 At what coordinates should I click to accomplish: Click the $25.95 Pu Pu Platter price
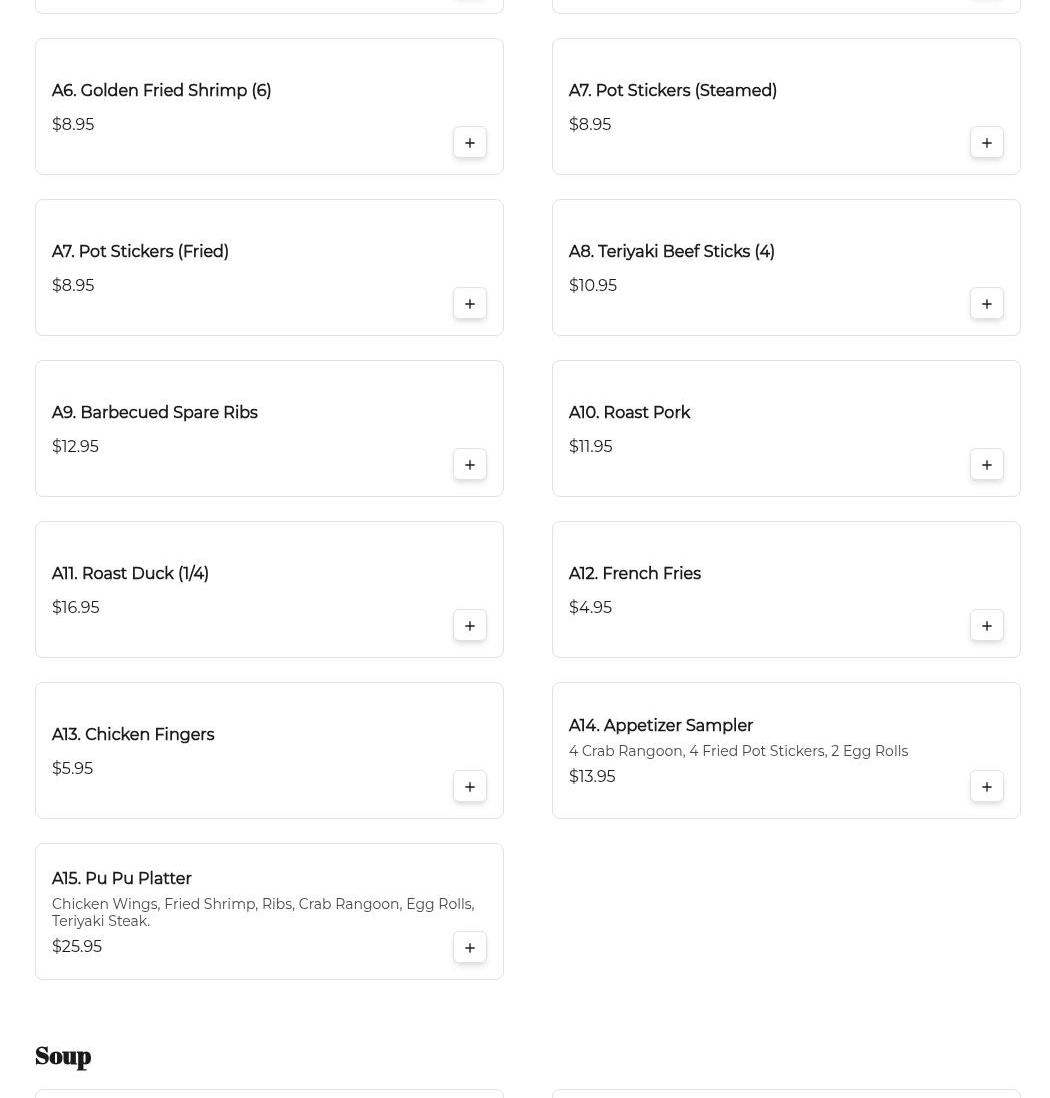[77, 947]
